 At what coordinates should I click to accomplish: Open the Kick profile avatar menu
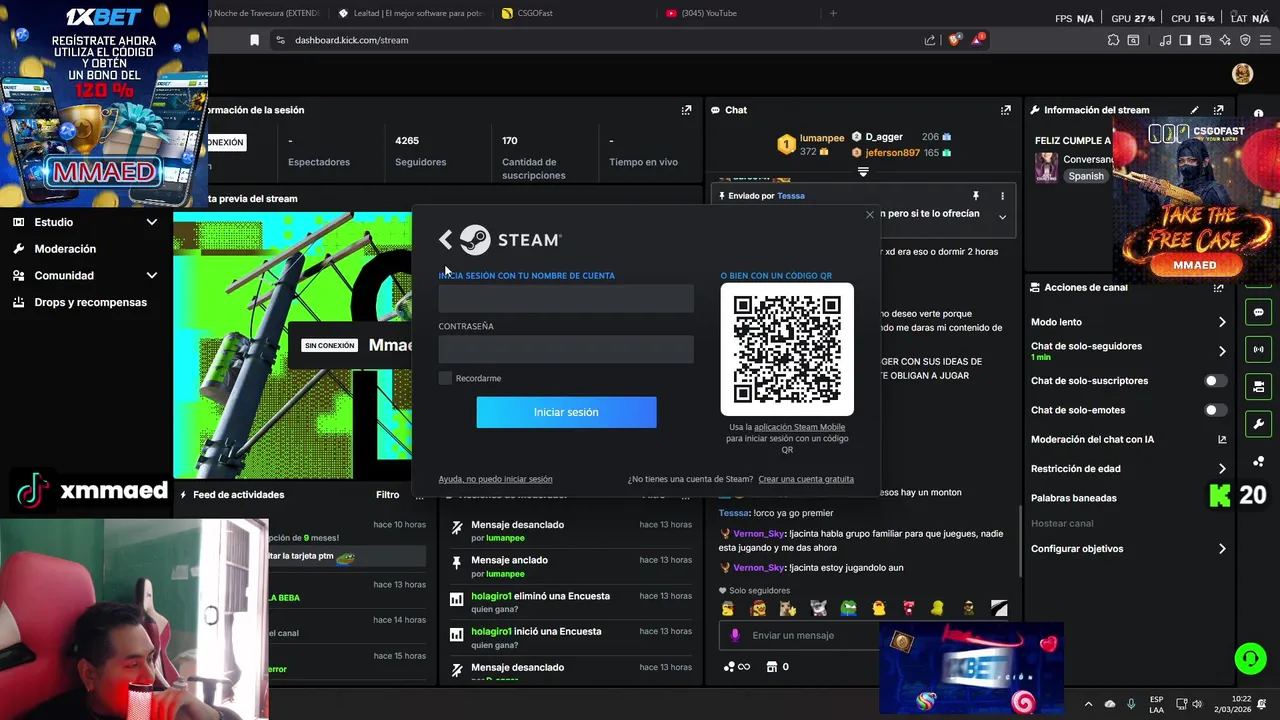click(1242, 74)
